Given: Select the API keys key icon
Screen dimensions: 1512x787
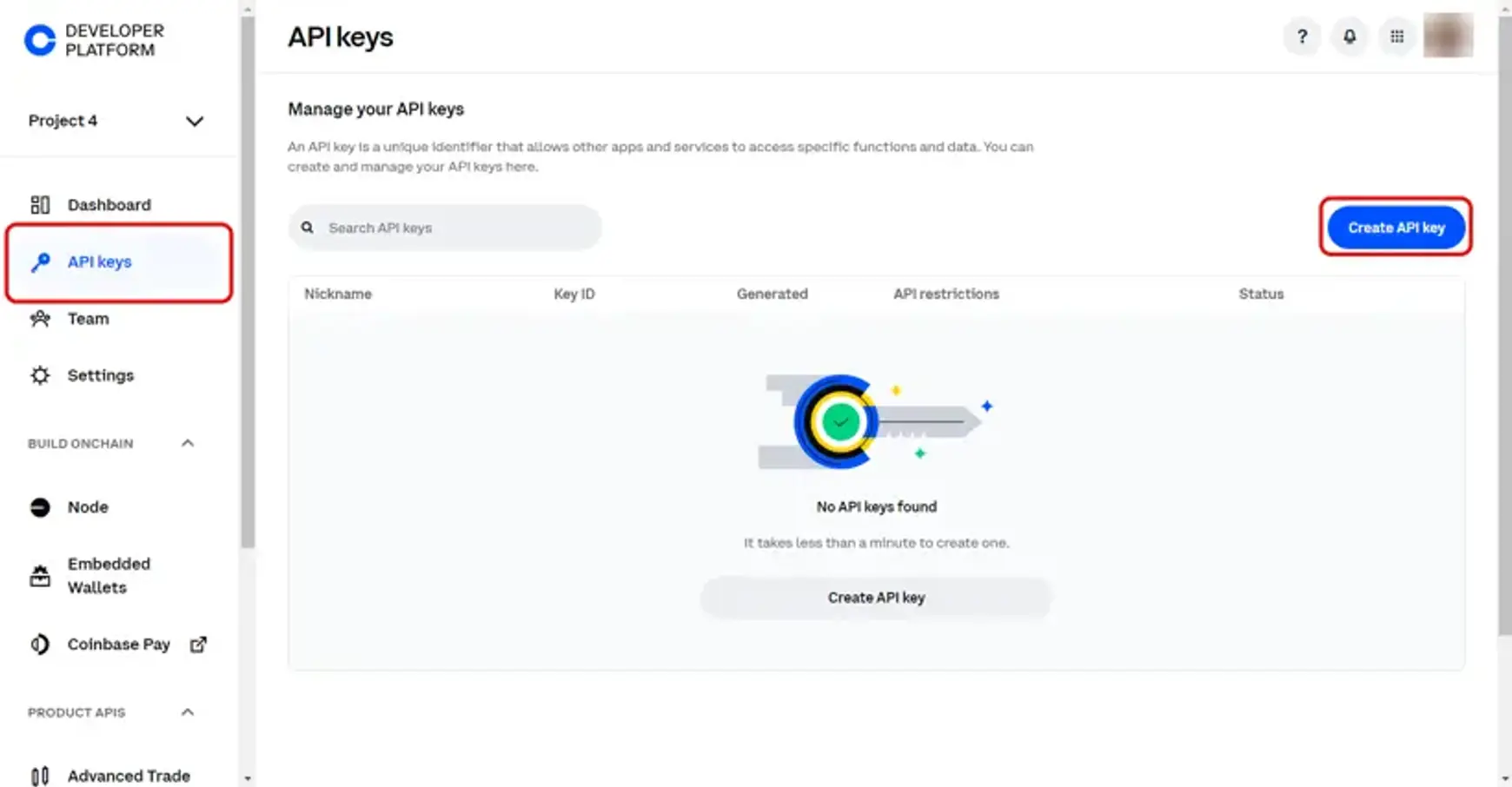Looking at the screenshot, I should click(x=40, y=261).
